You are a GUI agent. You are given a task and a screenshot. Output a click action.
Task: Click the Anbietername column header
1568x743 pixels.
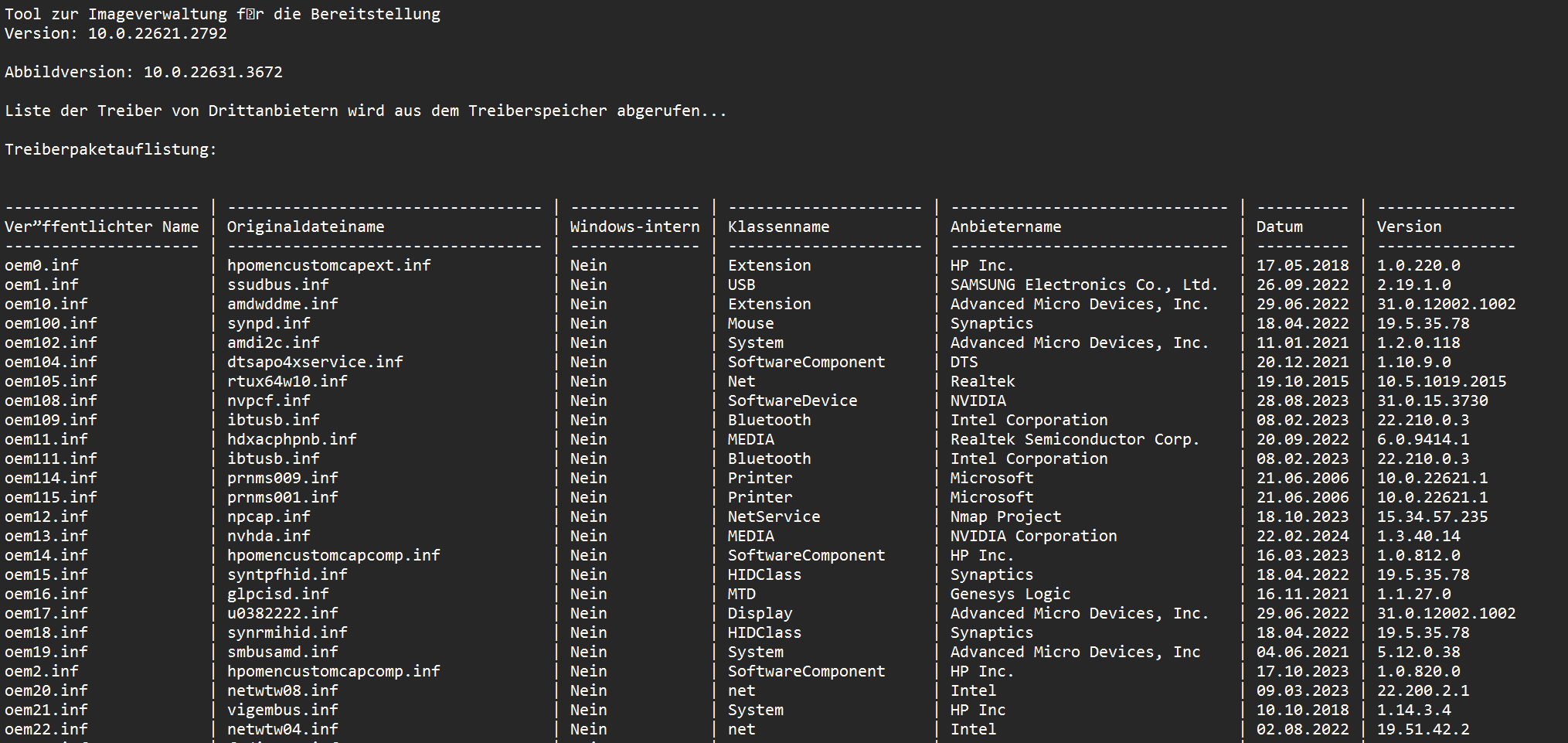(x=1005, y=227)
